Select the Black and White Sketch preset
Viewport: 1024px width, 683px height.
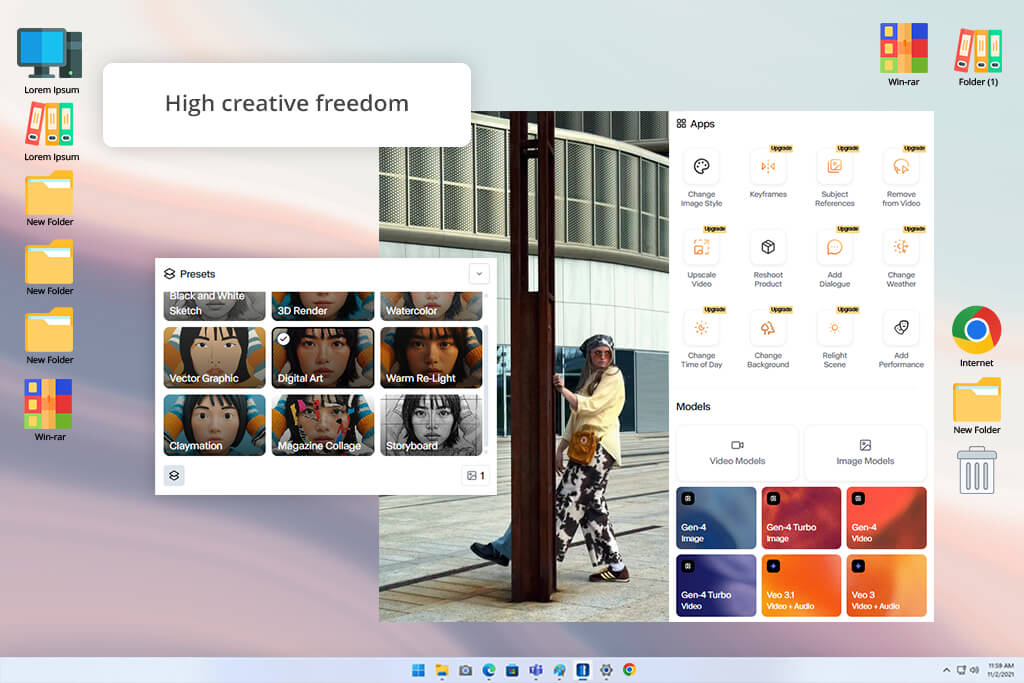(214, 306)
